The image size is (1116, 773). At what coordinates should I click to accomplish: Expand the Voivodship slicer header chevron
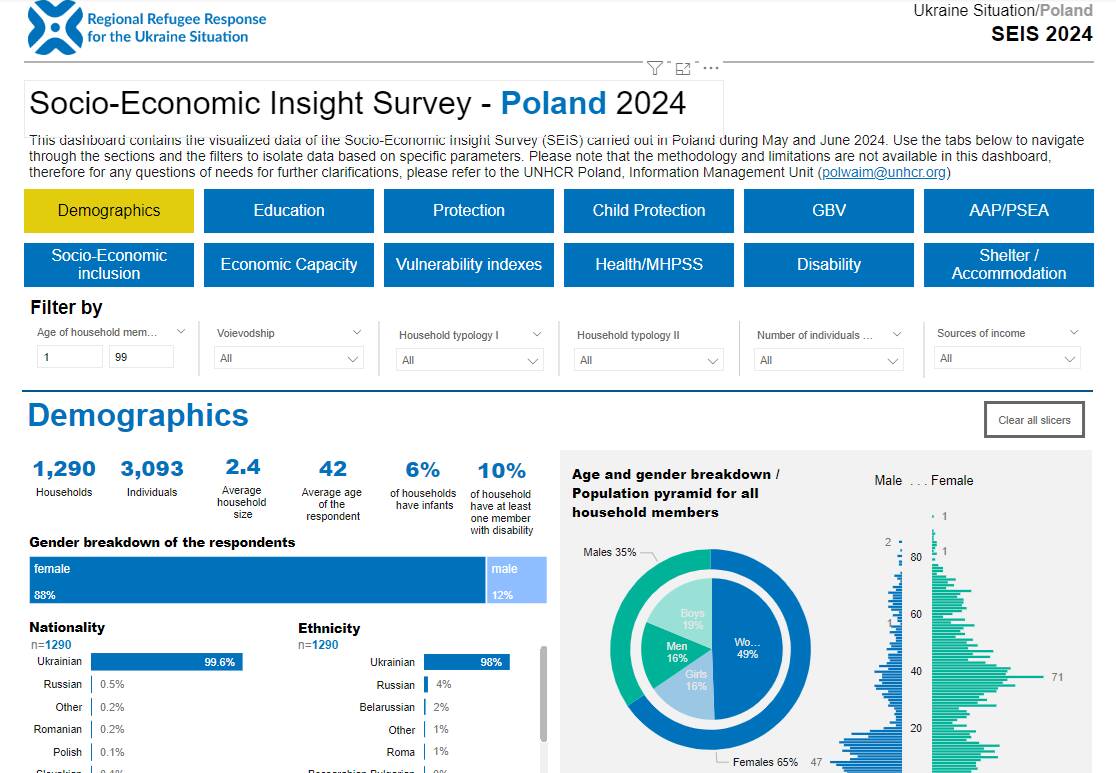[357, 332]
